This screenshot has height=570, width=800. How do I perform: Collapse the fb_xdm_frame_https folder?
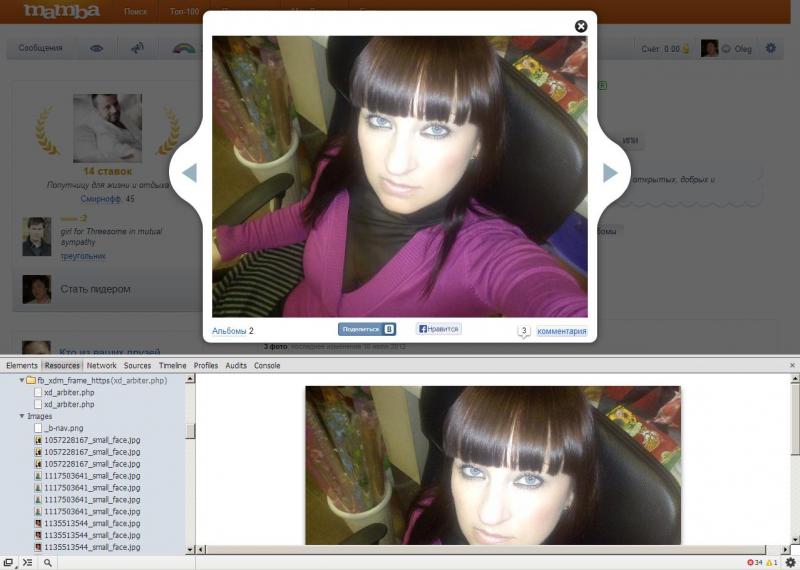[22, 381]
